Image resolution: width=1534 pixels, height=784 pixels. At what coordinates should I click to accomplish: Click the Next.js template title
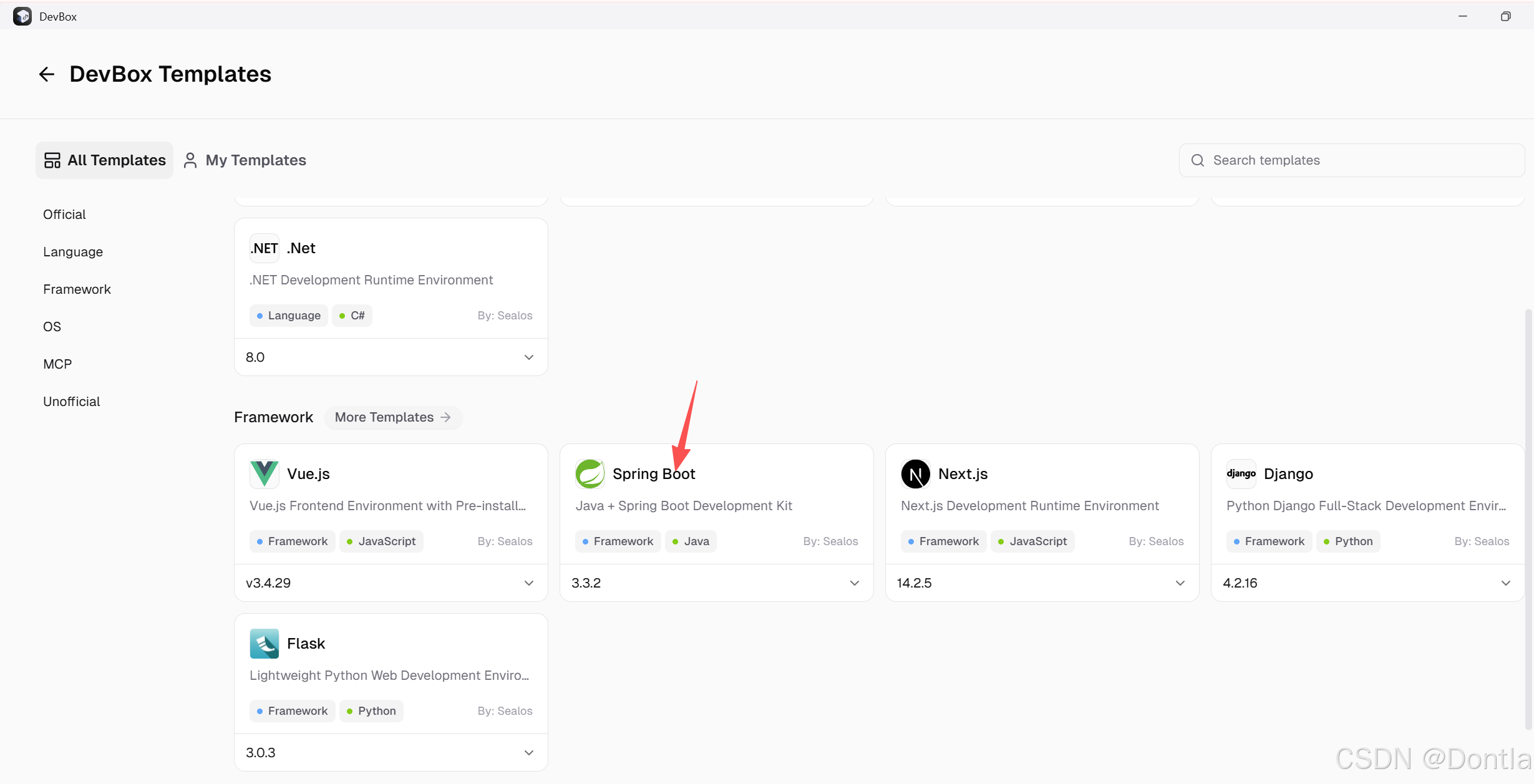point(963,474)
